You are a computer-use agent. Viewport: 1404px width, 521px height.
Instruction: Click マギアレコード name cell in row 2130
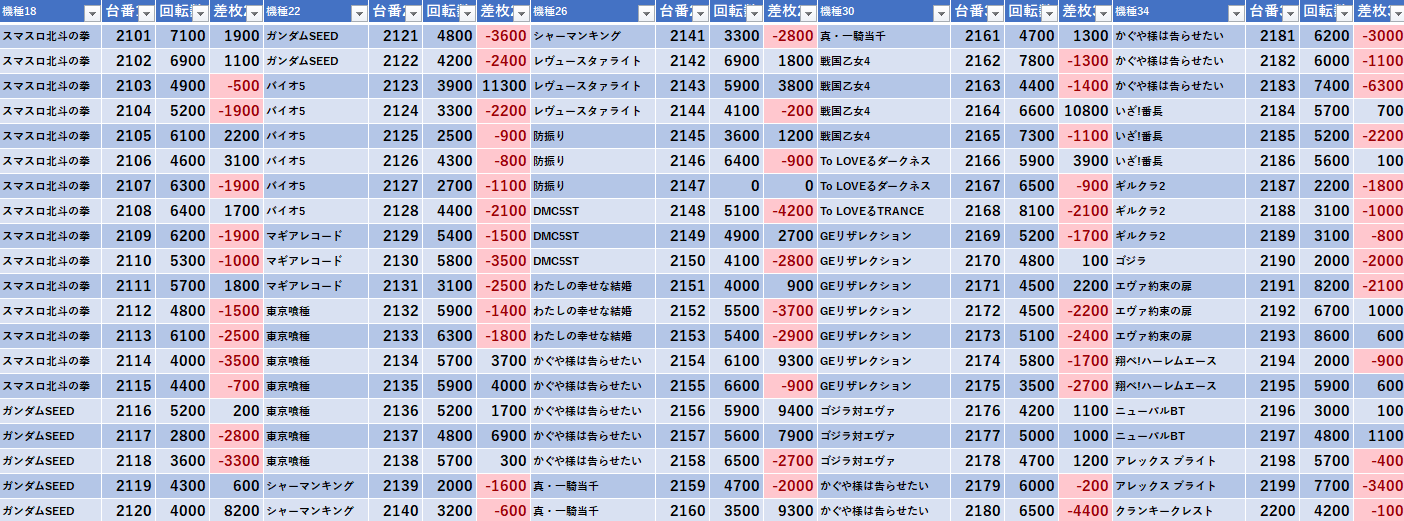(x=315, y=261)
